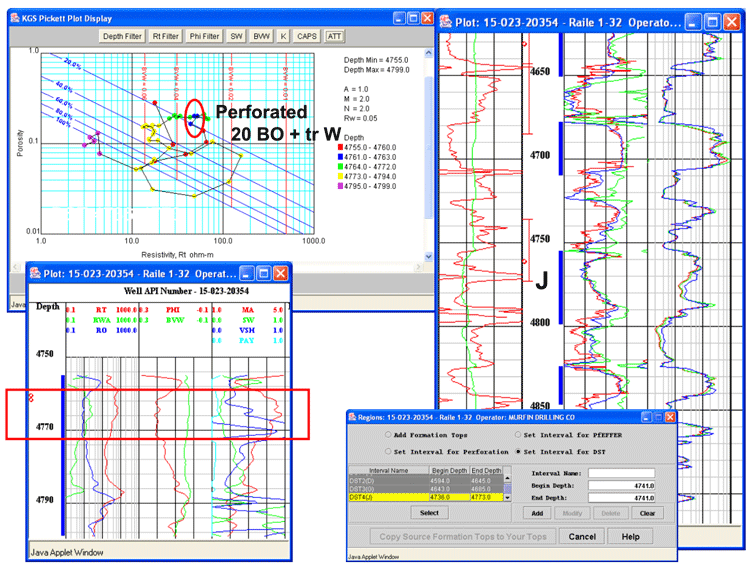Click the End Depth column header
750x567 pixels.
pyautogui.click(x=486, y=470)
